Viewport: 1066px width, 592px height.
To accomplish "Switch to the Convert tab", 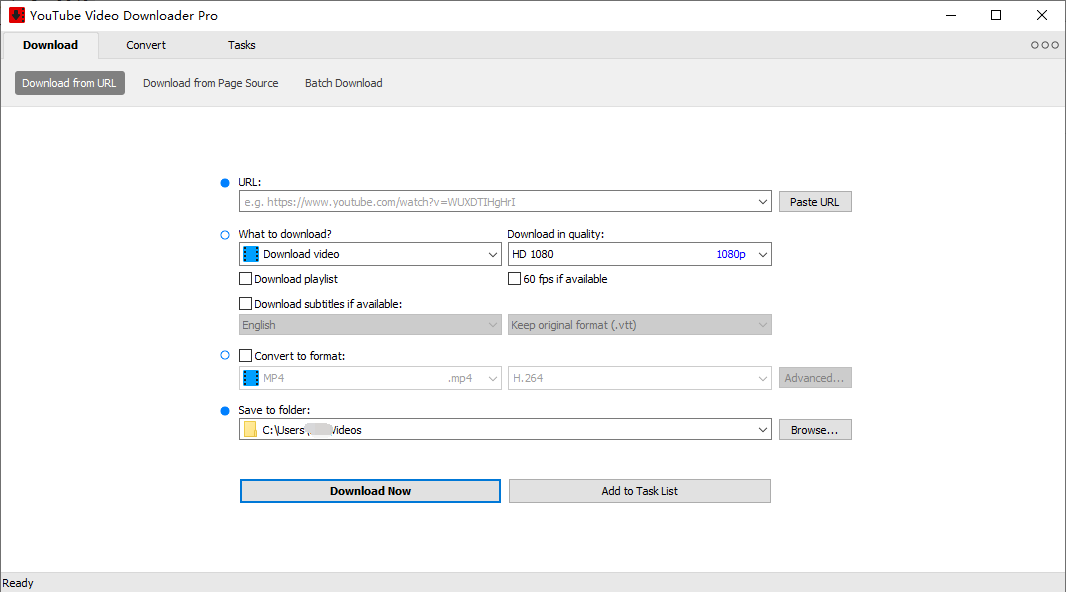I will (x=146, y=45).
